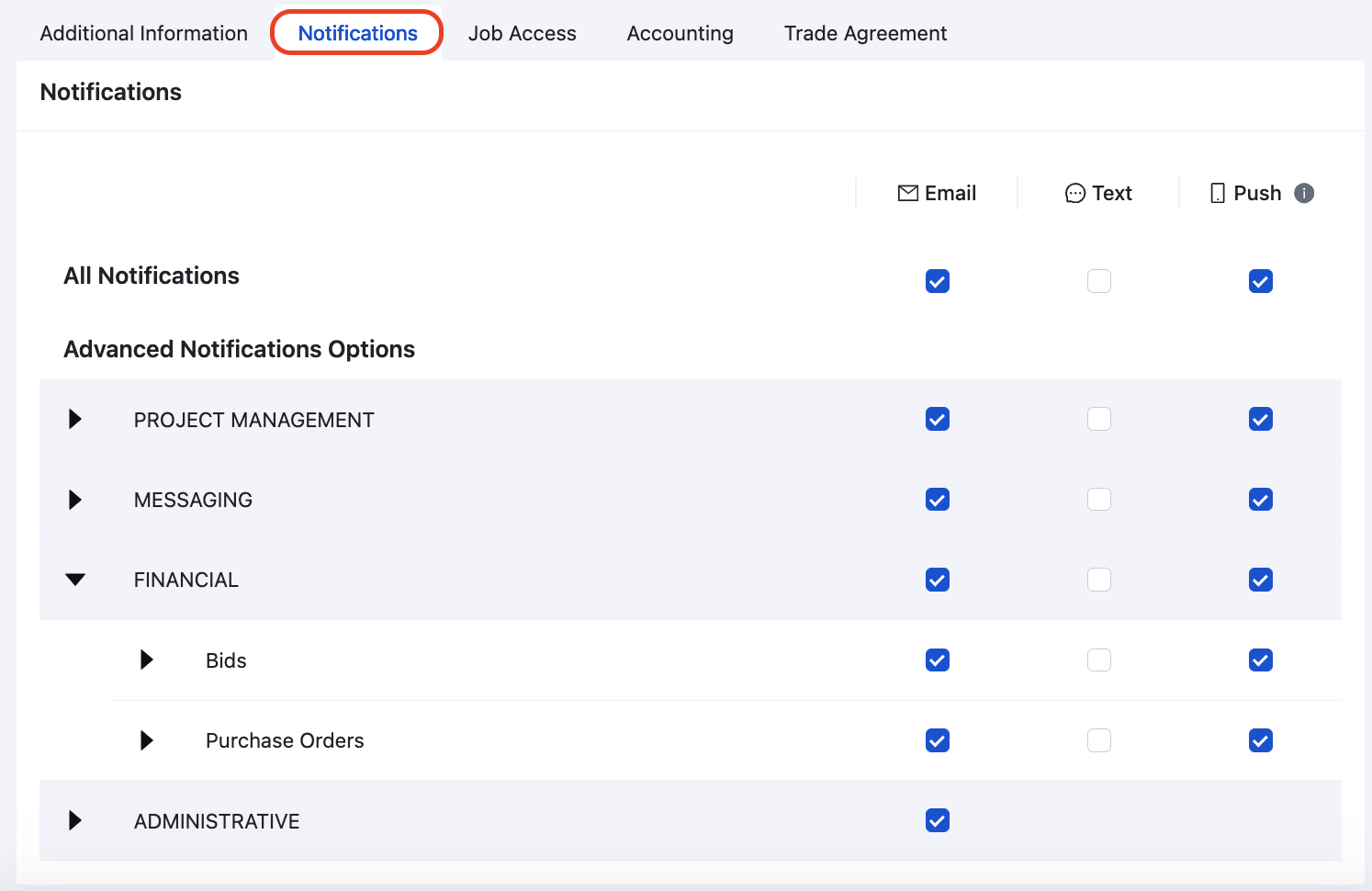Open the Trade Agreement tab
This screenshot has height=891, width=1372.
click(x=865, y=33)
